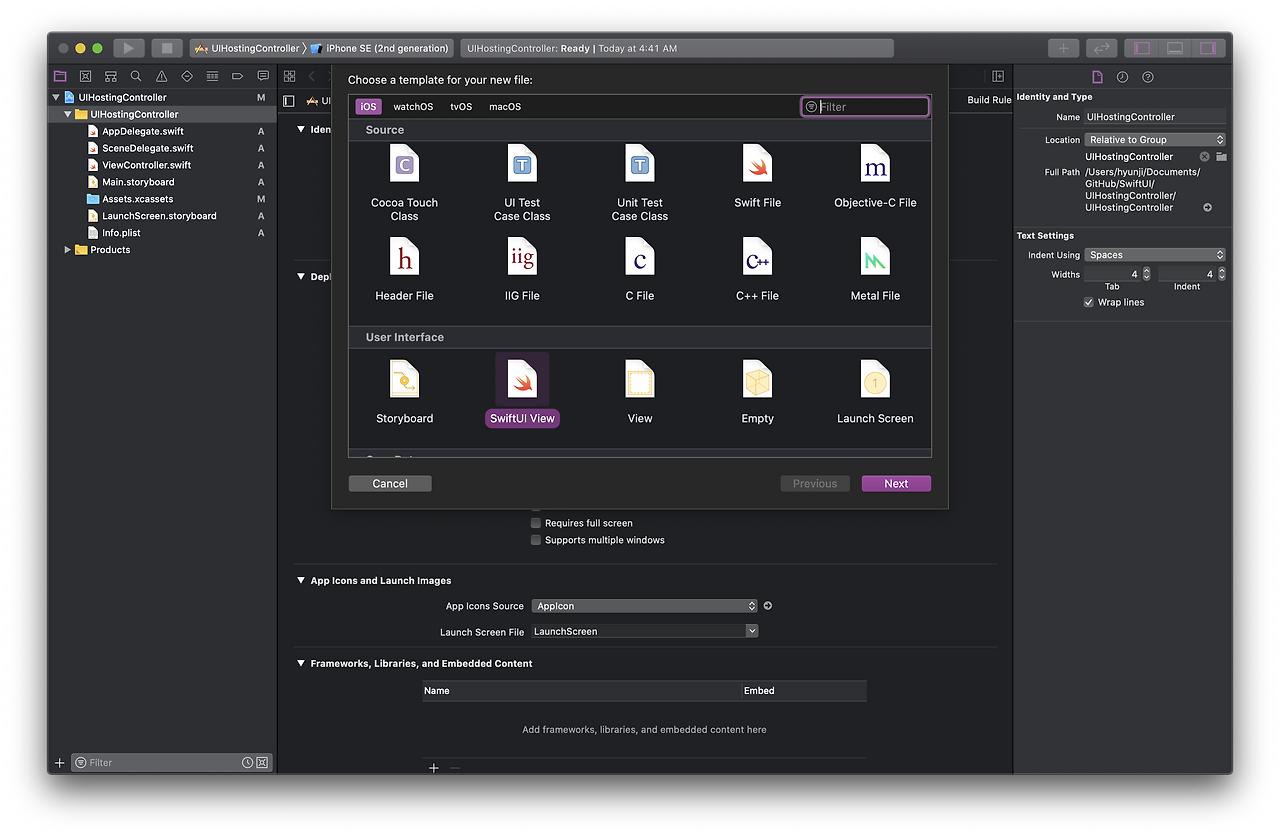
Task: Choose the View interface template
Action: tap(640, 392)
